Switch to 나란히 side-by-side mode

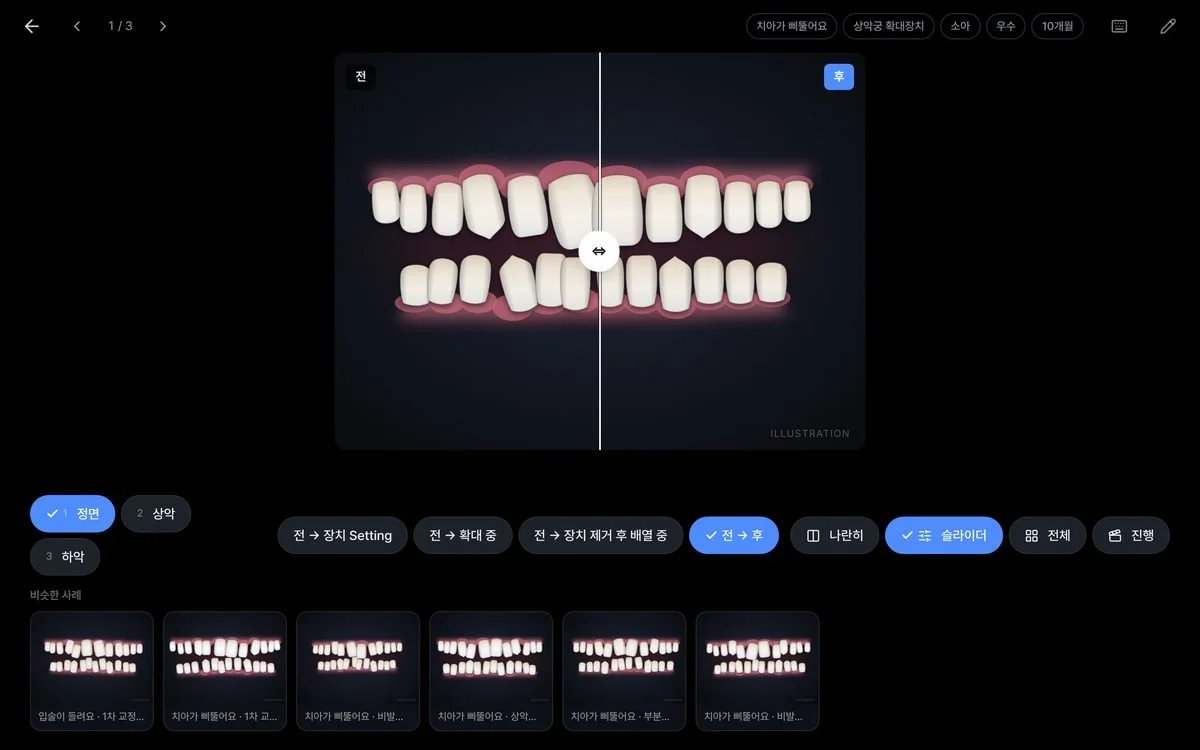[x=835, y=535]
